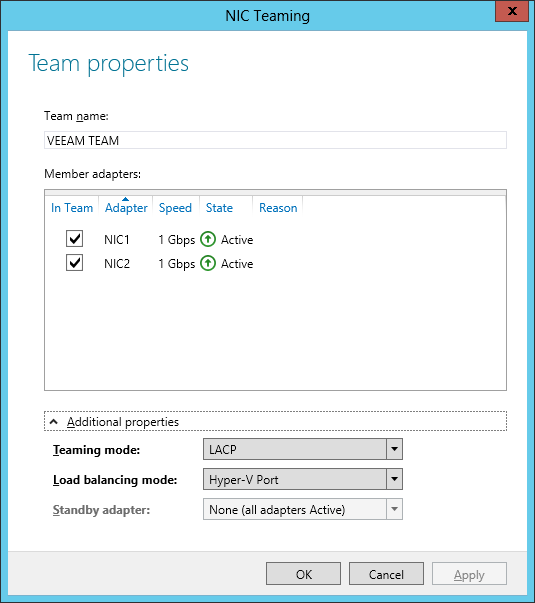This screenshot has width=535, height=603.
Task: Sort by the Speed column header
Action: (x=175, y=208)
